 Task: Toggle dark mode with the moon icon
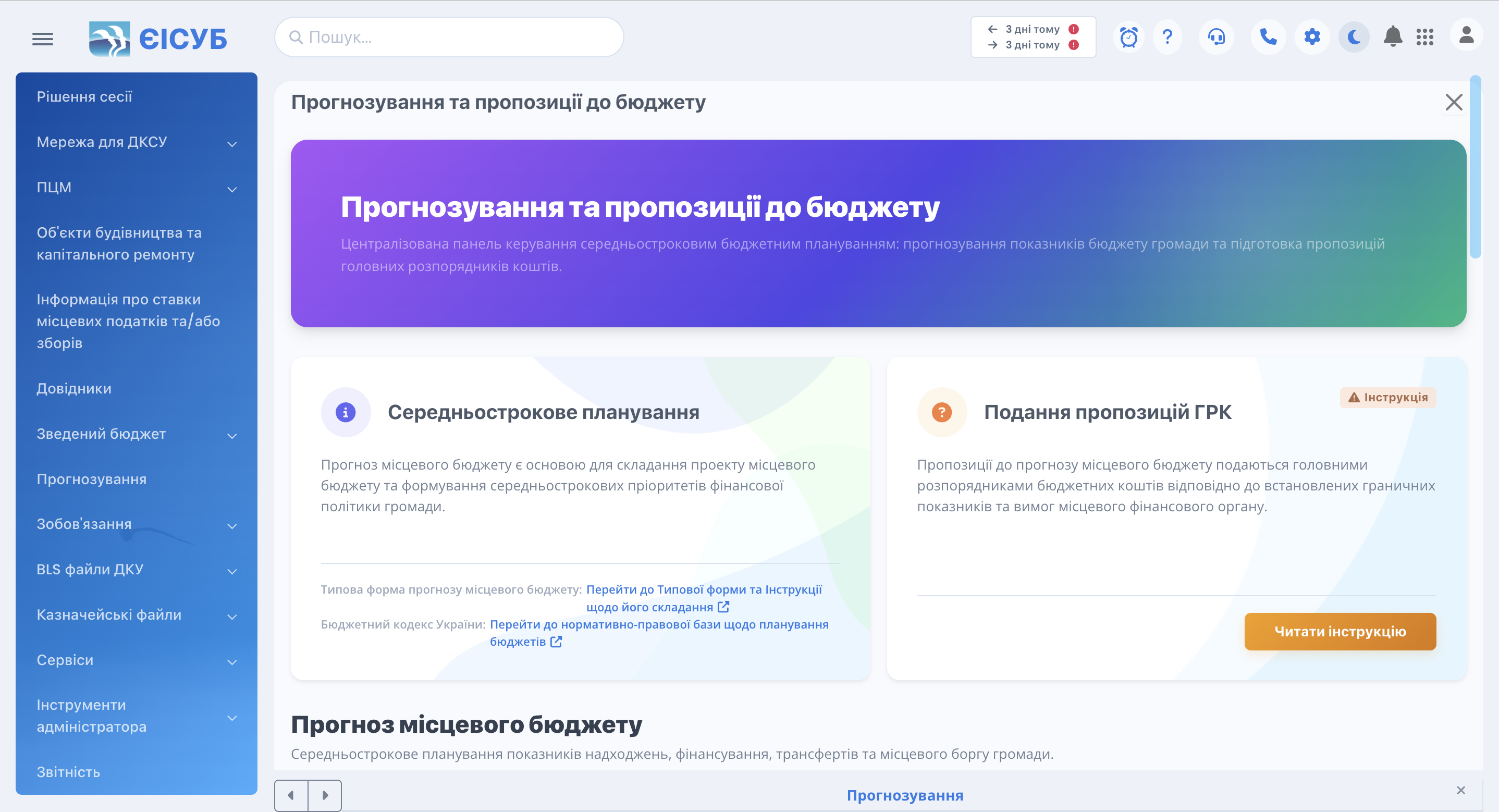(1354, 37)
